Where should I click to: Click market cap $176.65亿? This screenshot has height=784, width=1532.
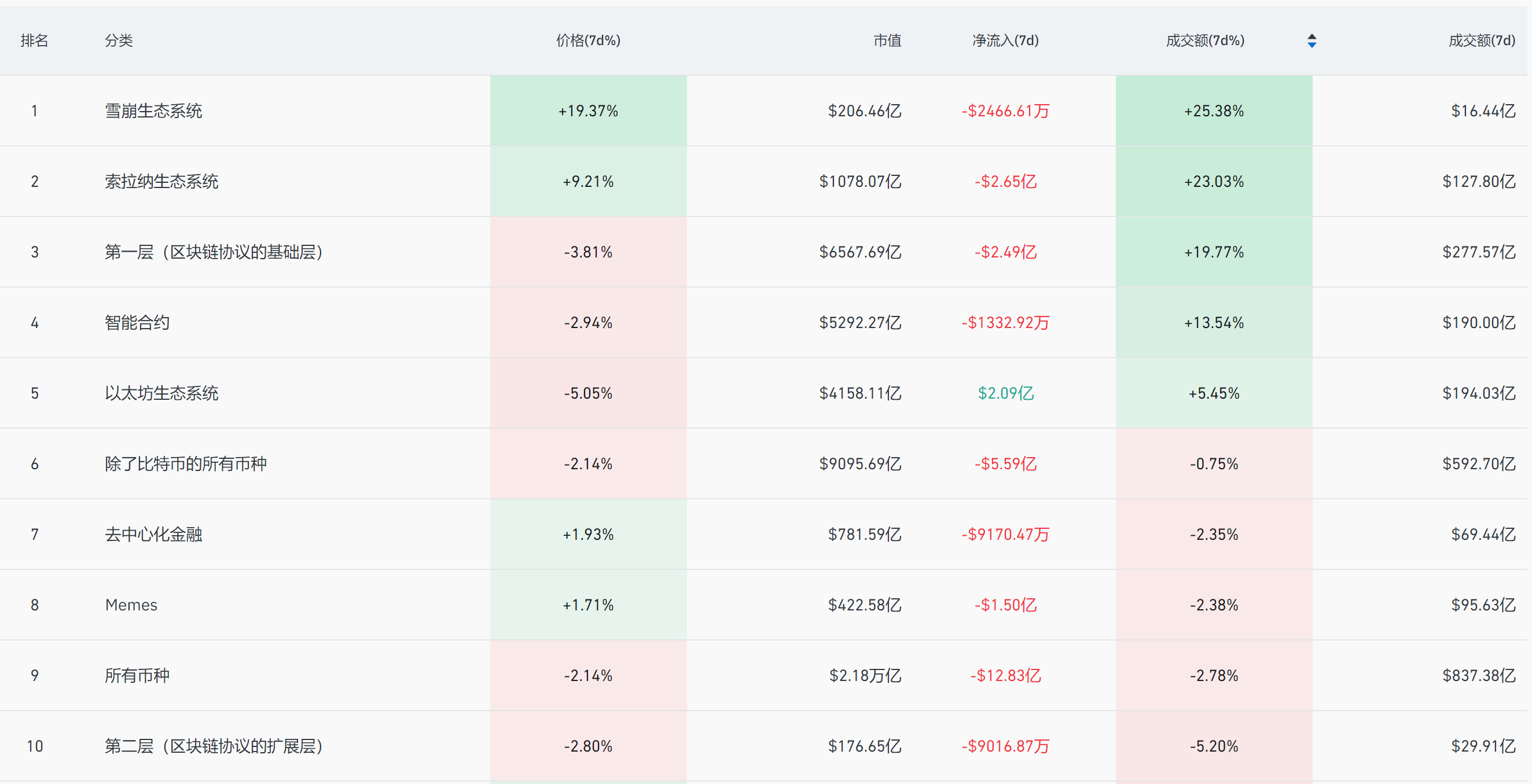[865, 746]
